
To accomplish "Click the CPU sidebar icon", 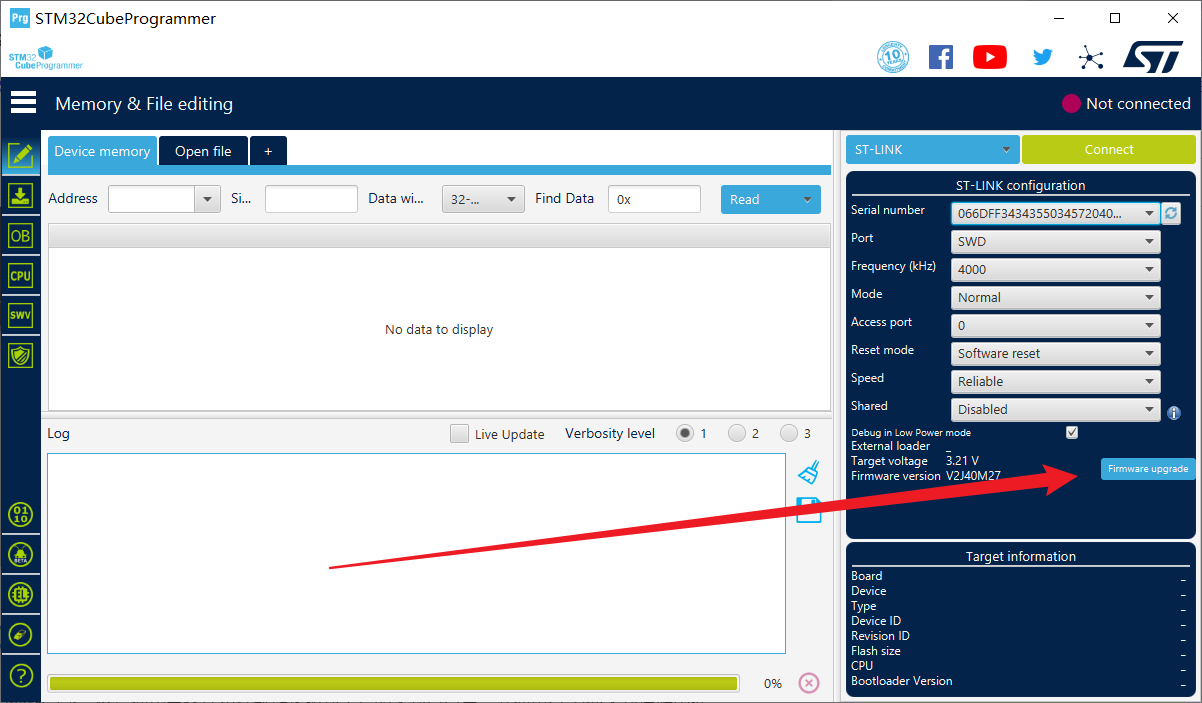I will pos(20,275).
